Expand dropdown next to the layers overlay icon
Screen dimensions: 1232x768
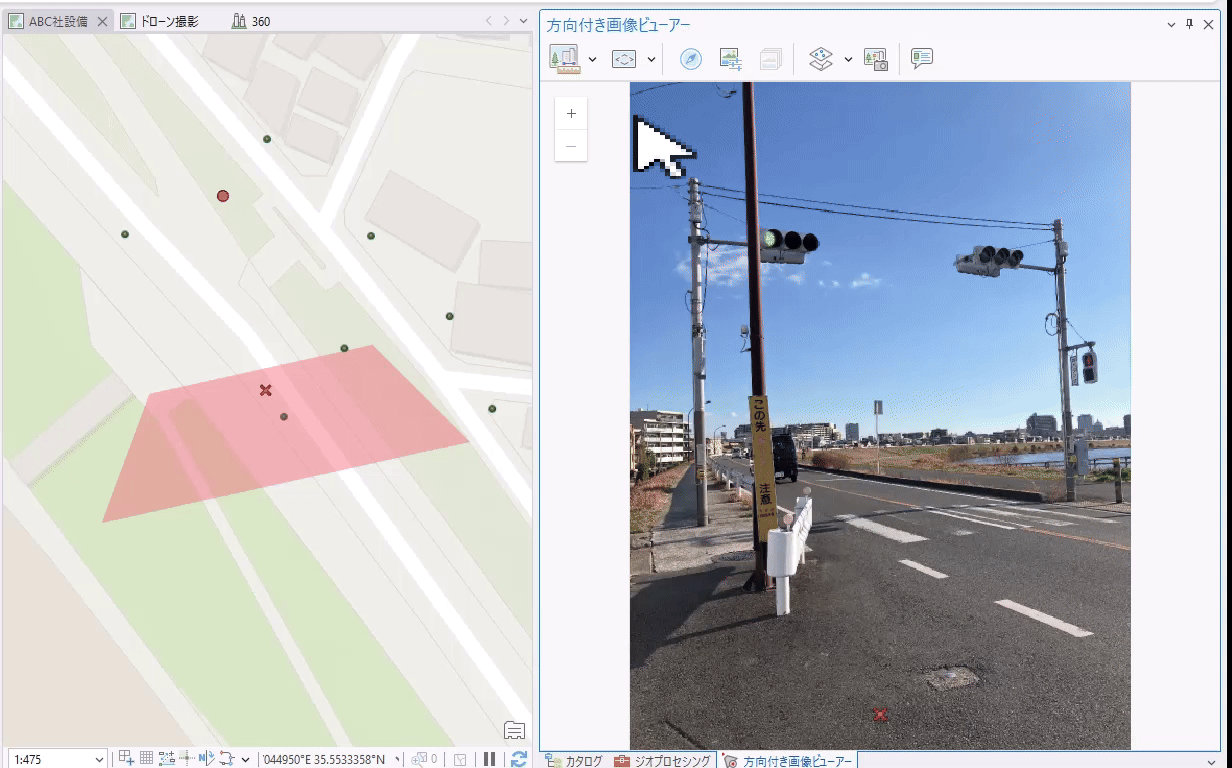pos(848,60)
